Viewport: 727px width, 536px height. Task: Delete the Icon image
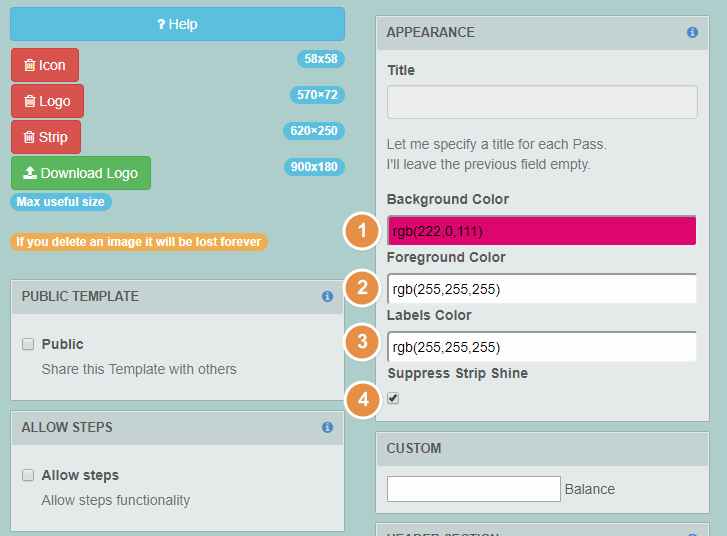click(45, 65)
